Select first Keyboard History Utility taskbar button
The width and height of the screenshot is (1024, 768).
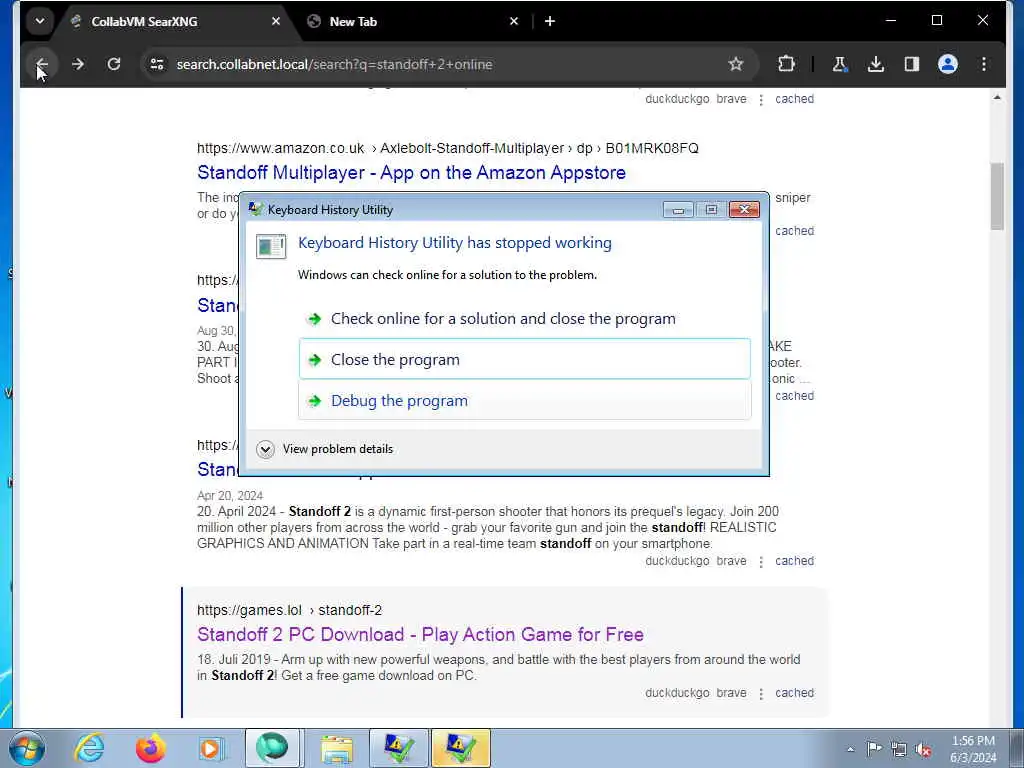[x=399, y=748]
